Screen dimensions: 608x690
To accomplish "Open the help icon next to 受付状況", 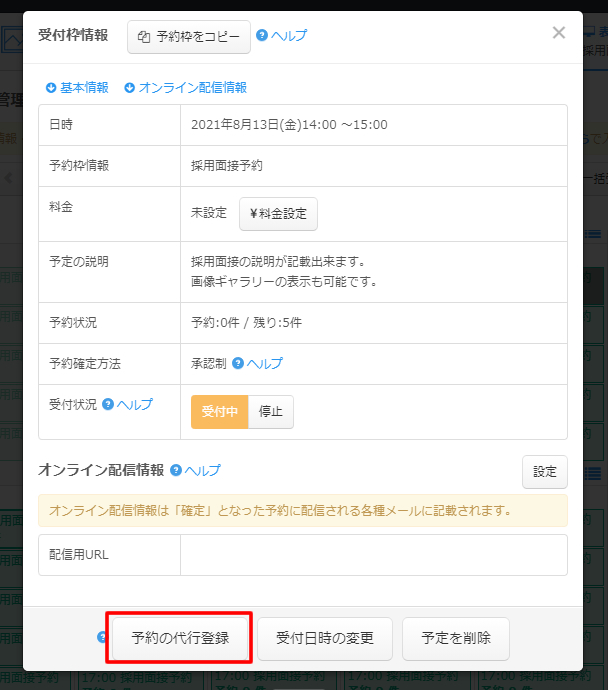I will 108,405.
